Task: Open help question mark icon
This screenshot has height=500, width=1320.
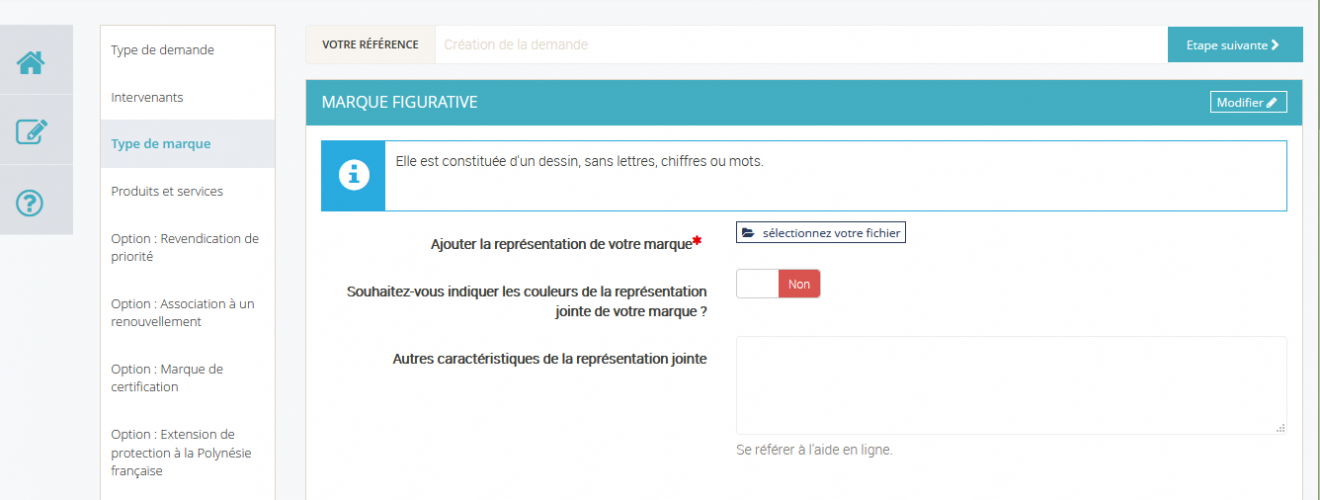Action: tap(31, 203)
